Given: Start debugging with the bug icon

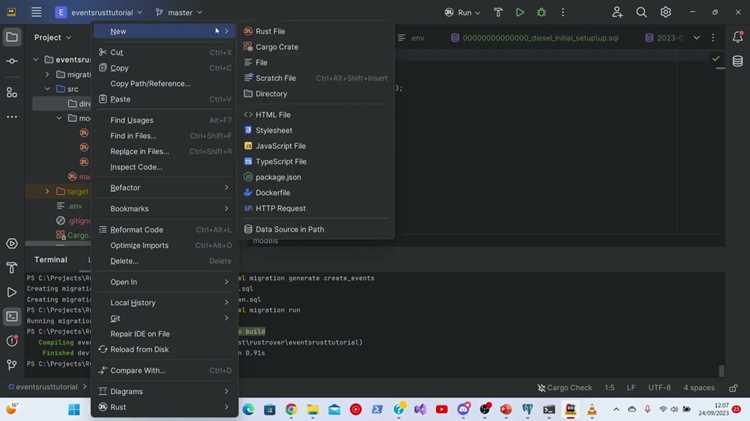Looking at the screenshot, I should (x=541, y=12).
